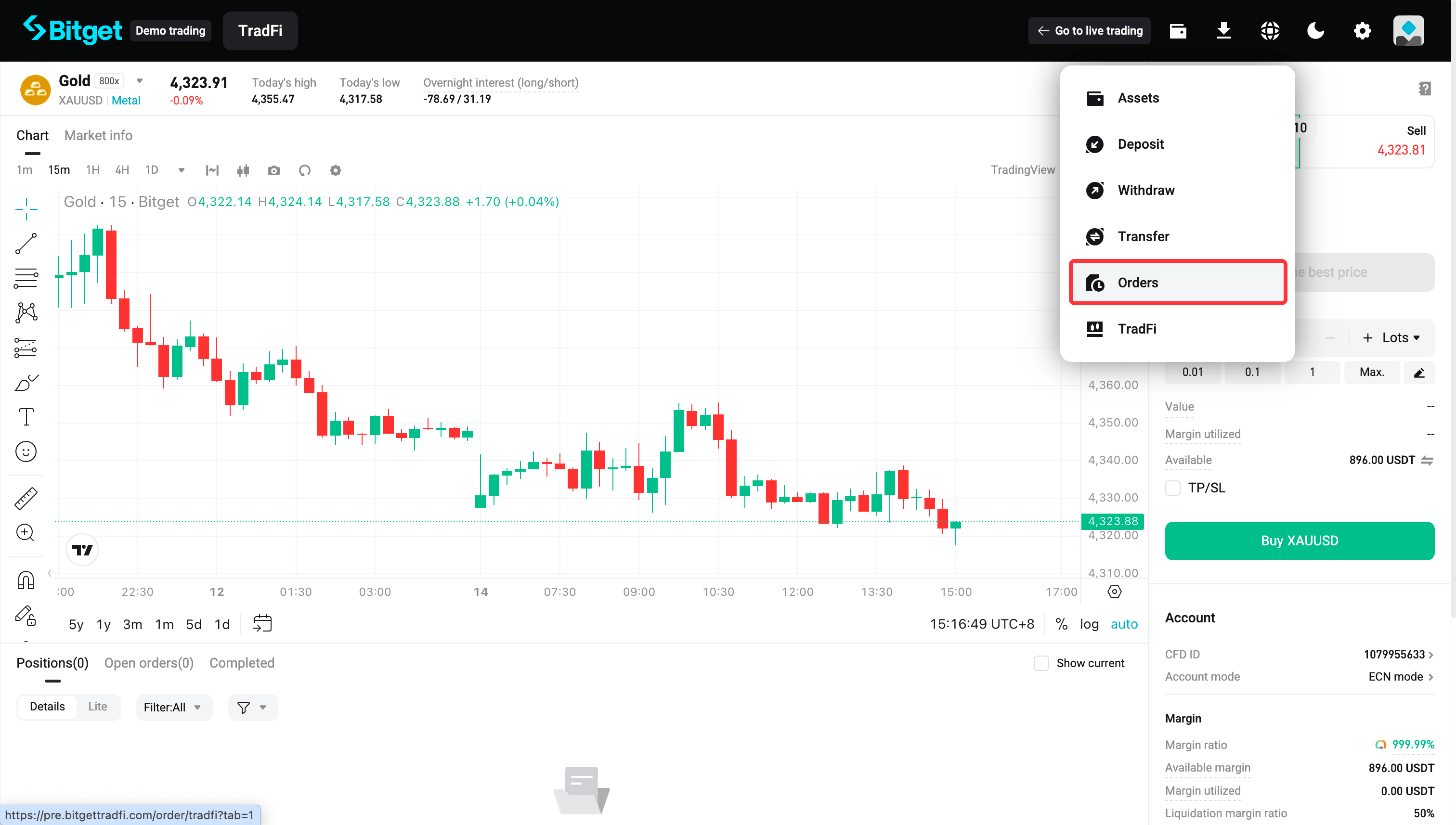The height and width of the screenshot is (825, 1456).
Task: Toggle the auto scale option
Action: click(1124, 624)
